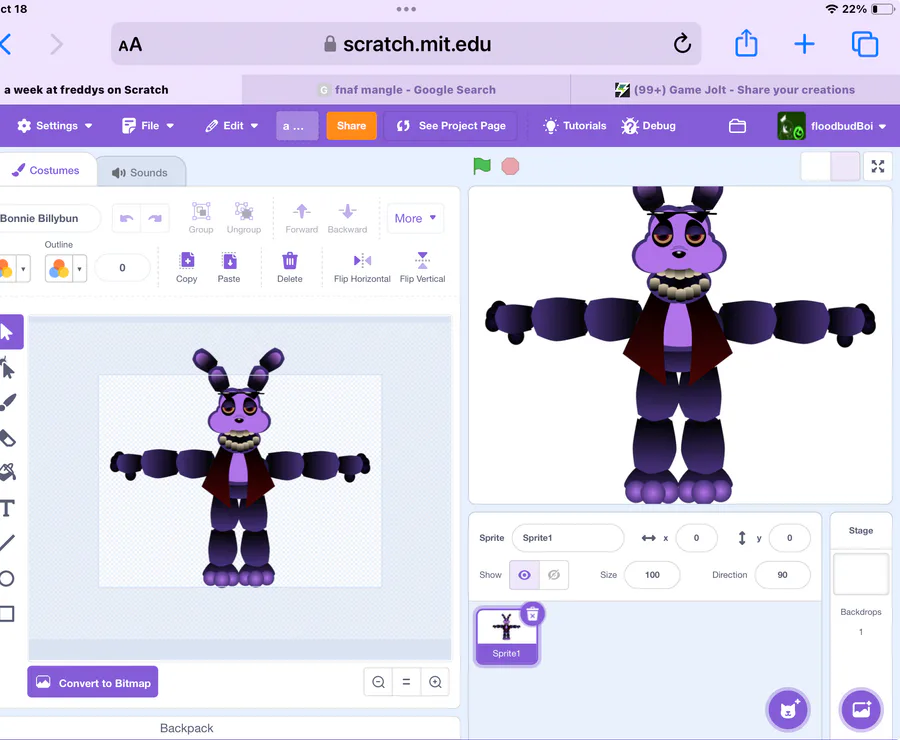
Task: Bring selection Forward
Action: (301, 218)
